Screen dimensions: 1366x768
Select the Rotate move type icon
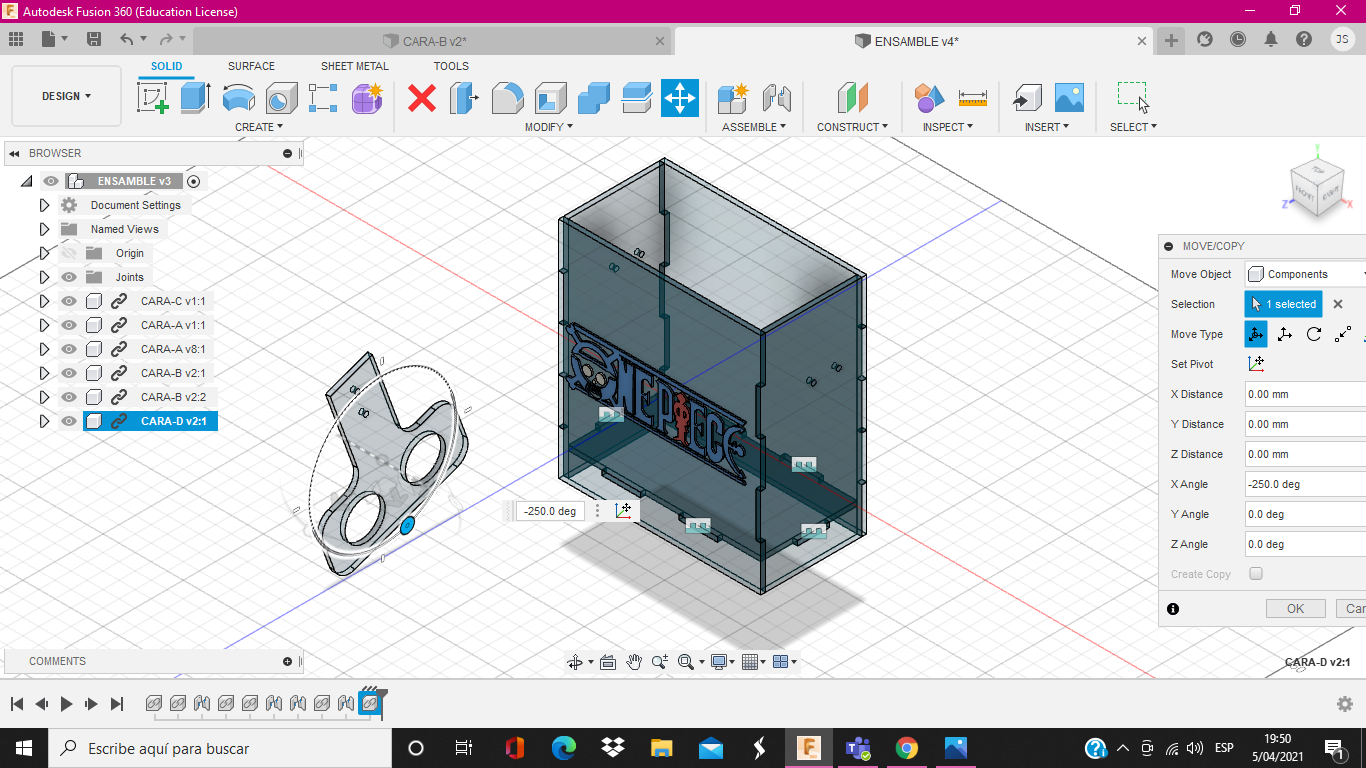coord(1314,334)
